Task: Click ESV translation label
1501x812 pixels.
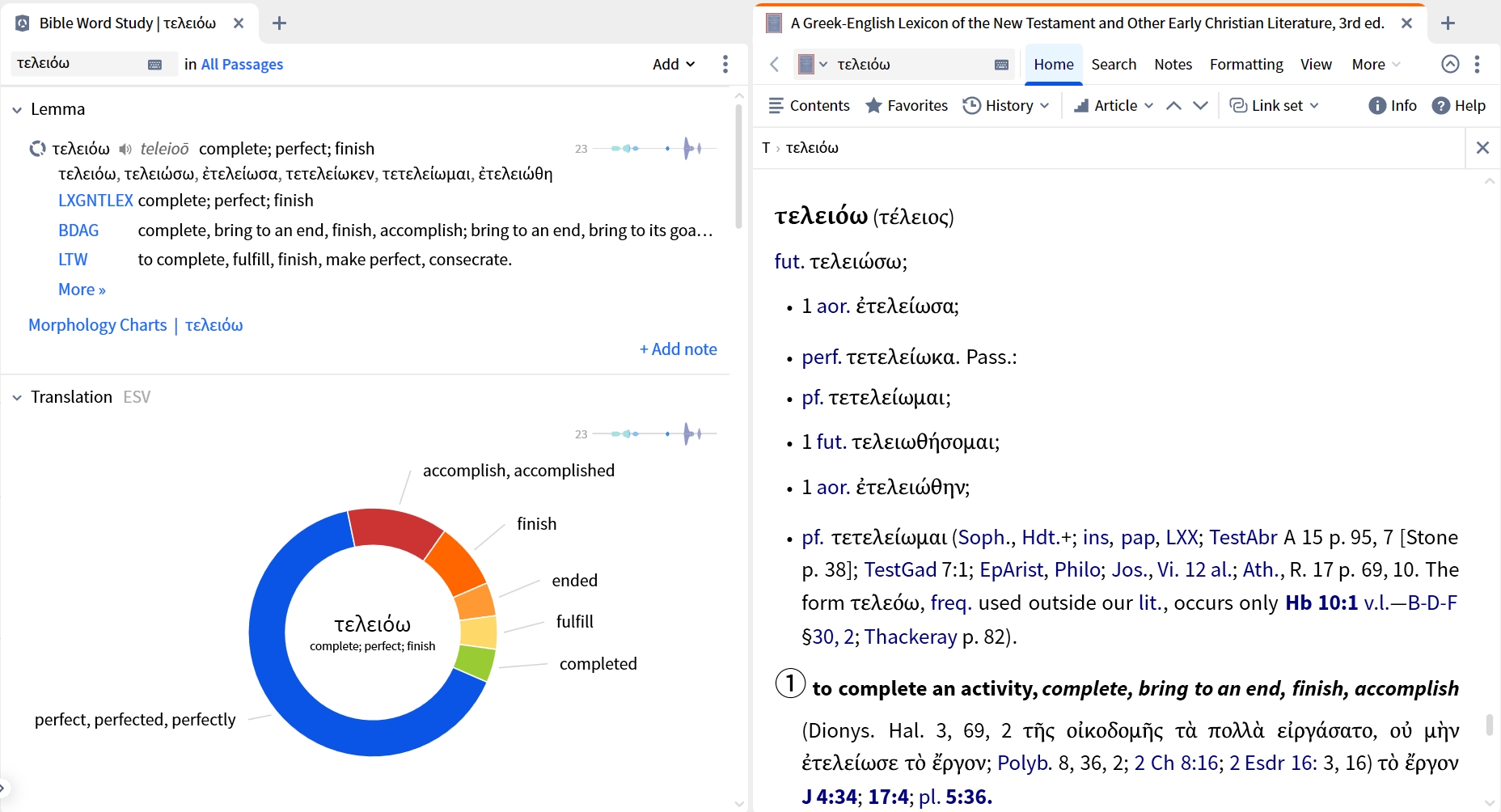Action: tap(137, 397)
